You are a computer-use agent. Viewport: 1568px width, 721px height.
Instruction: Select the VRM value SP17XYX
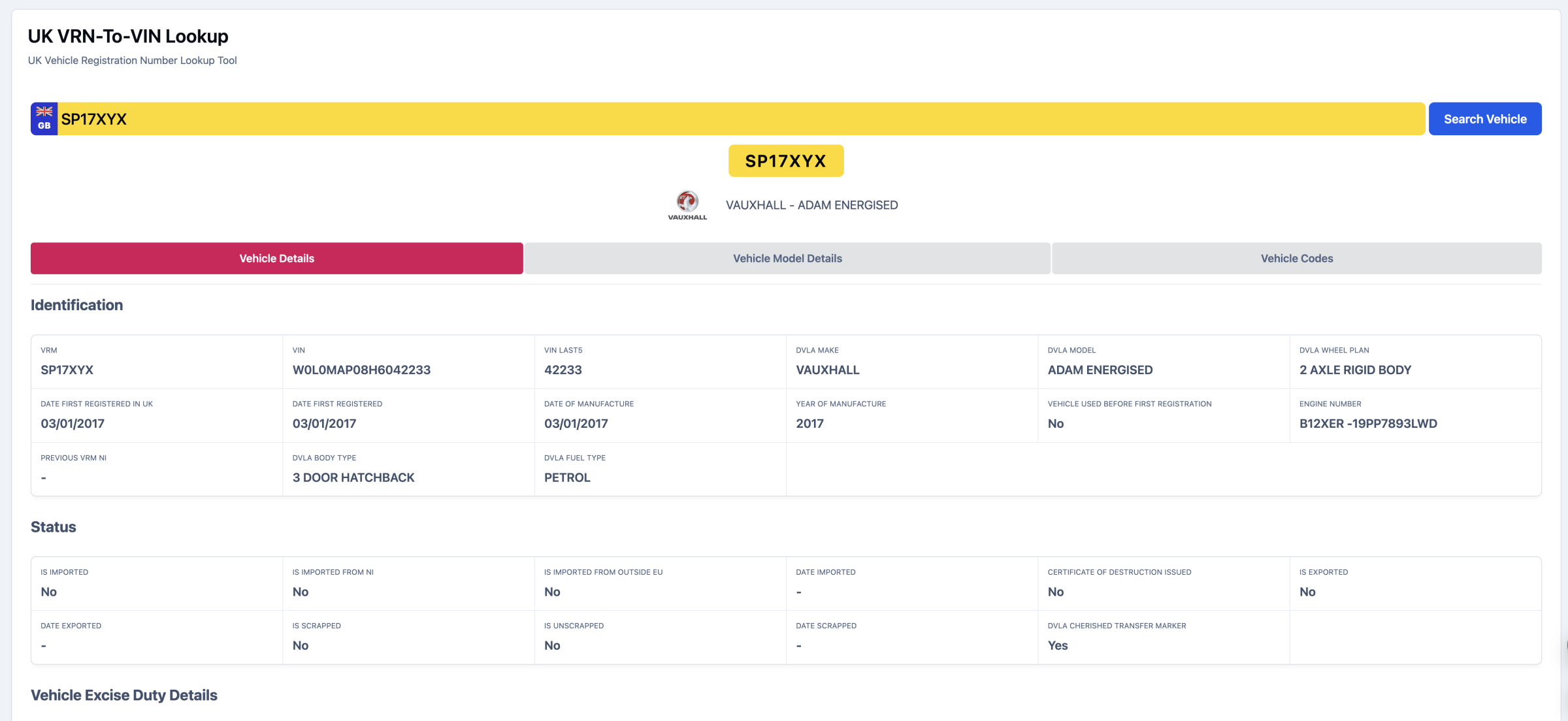click(67, 370)
